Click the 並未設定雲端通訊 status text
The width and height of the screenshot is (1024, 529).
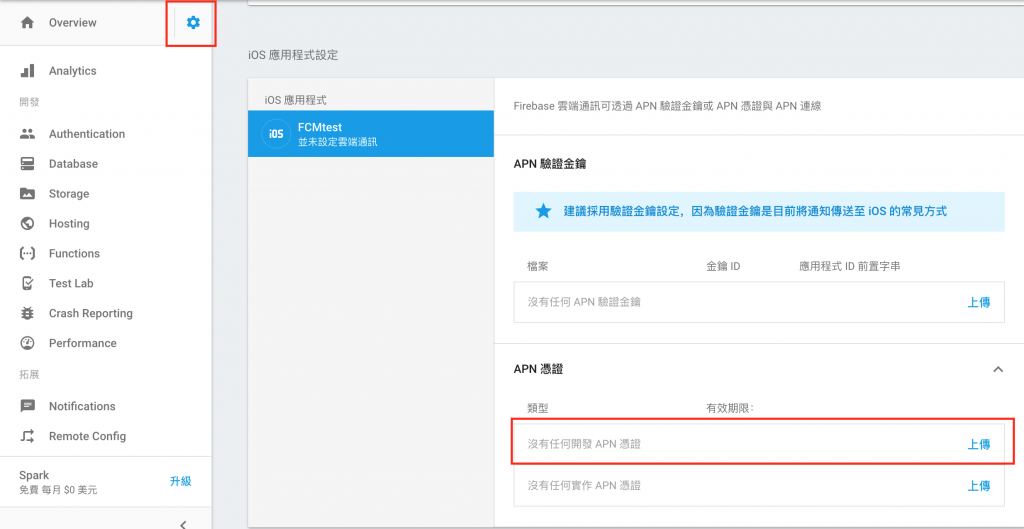[338, 142]
